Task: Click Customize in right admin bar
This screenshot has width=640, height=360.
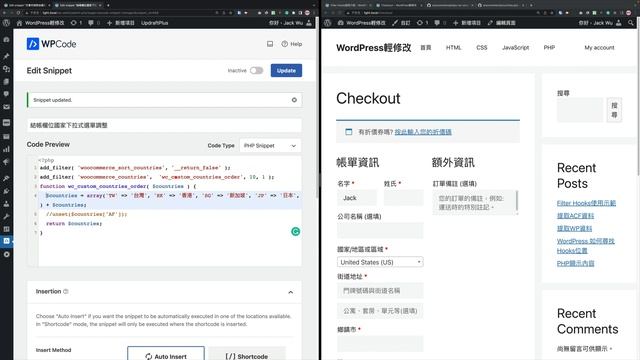Action: pyautogui.click(x=401, y=23)
